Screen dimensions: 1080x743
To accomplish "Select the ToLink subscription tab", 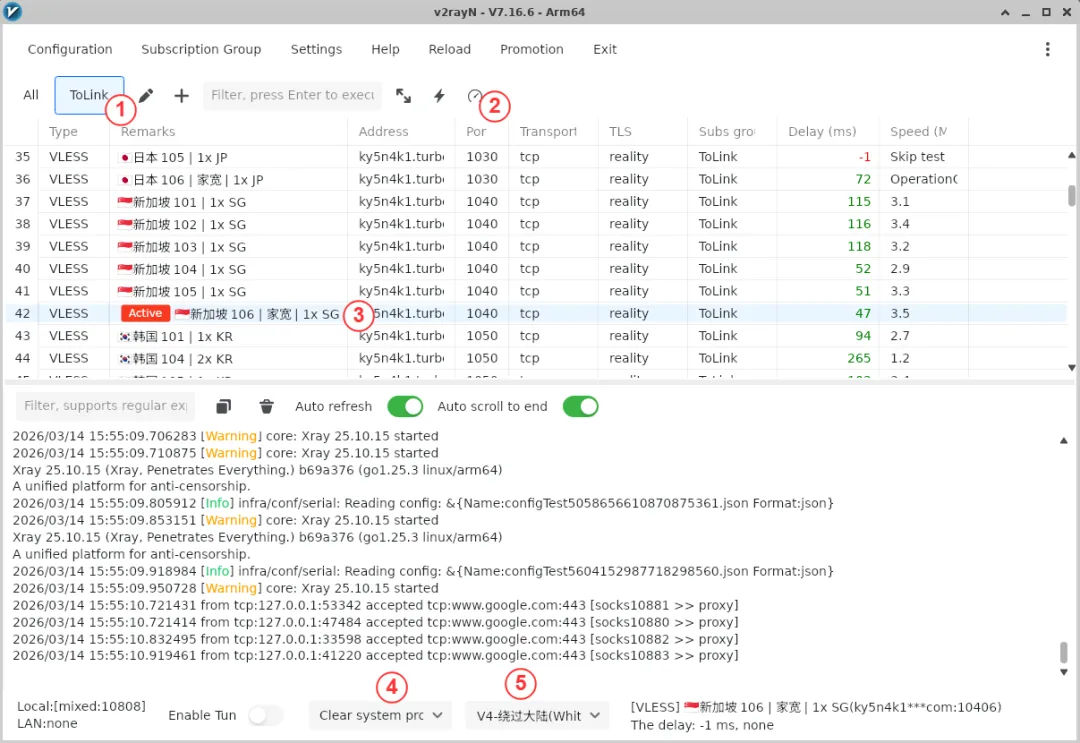I will pyautogui.click(x=89, y=95).
